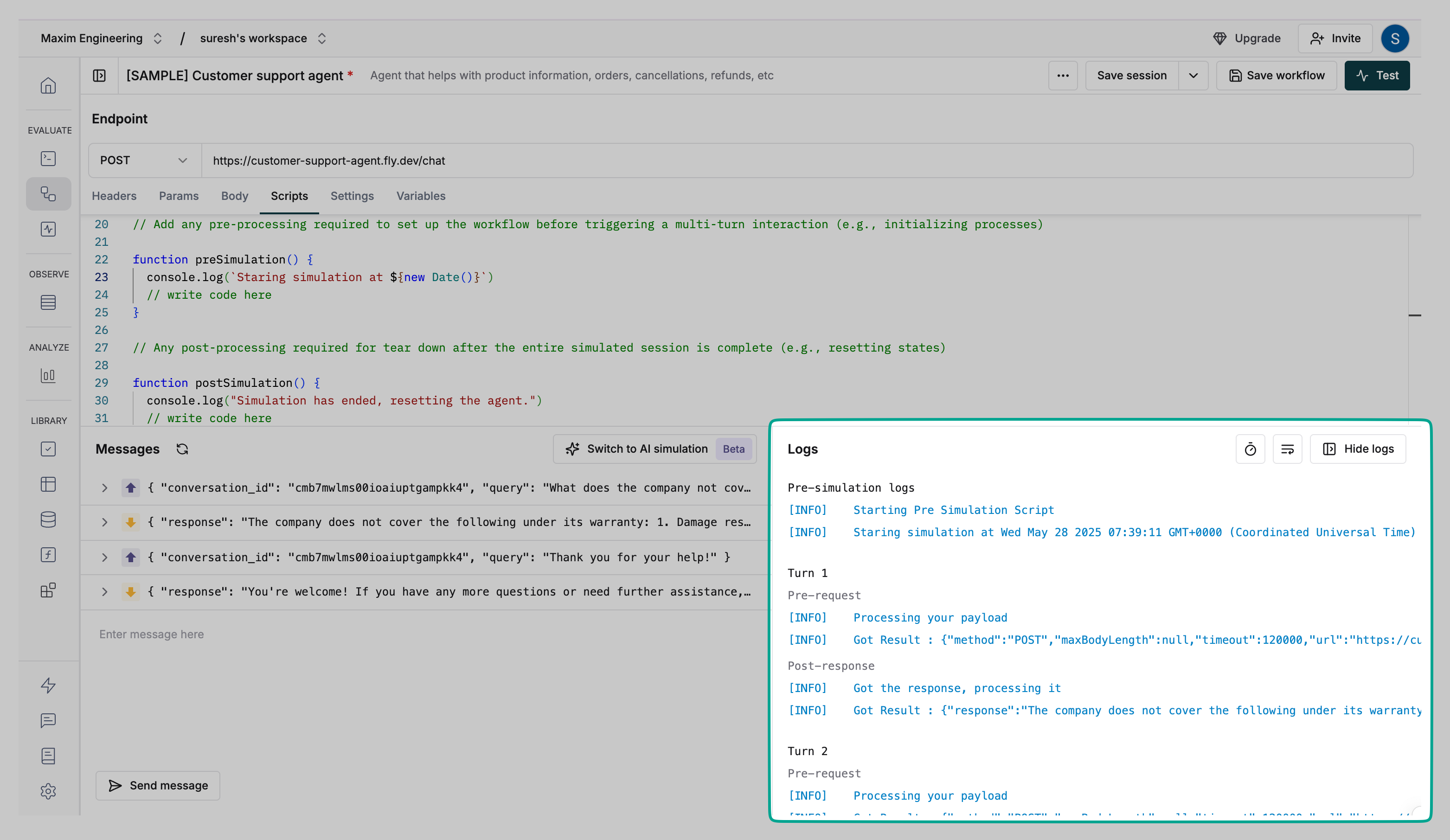Click the Save workflow button
The image size is (1450, 840).
(x=1276, y=75)
